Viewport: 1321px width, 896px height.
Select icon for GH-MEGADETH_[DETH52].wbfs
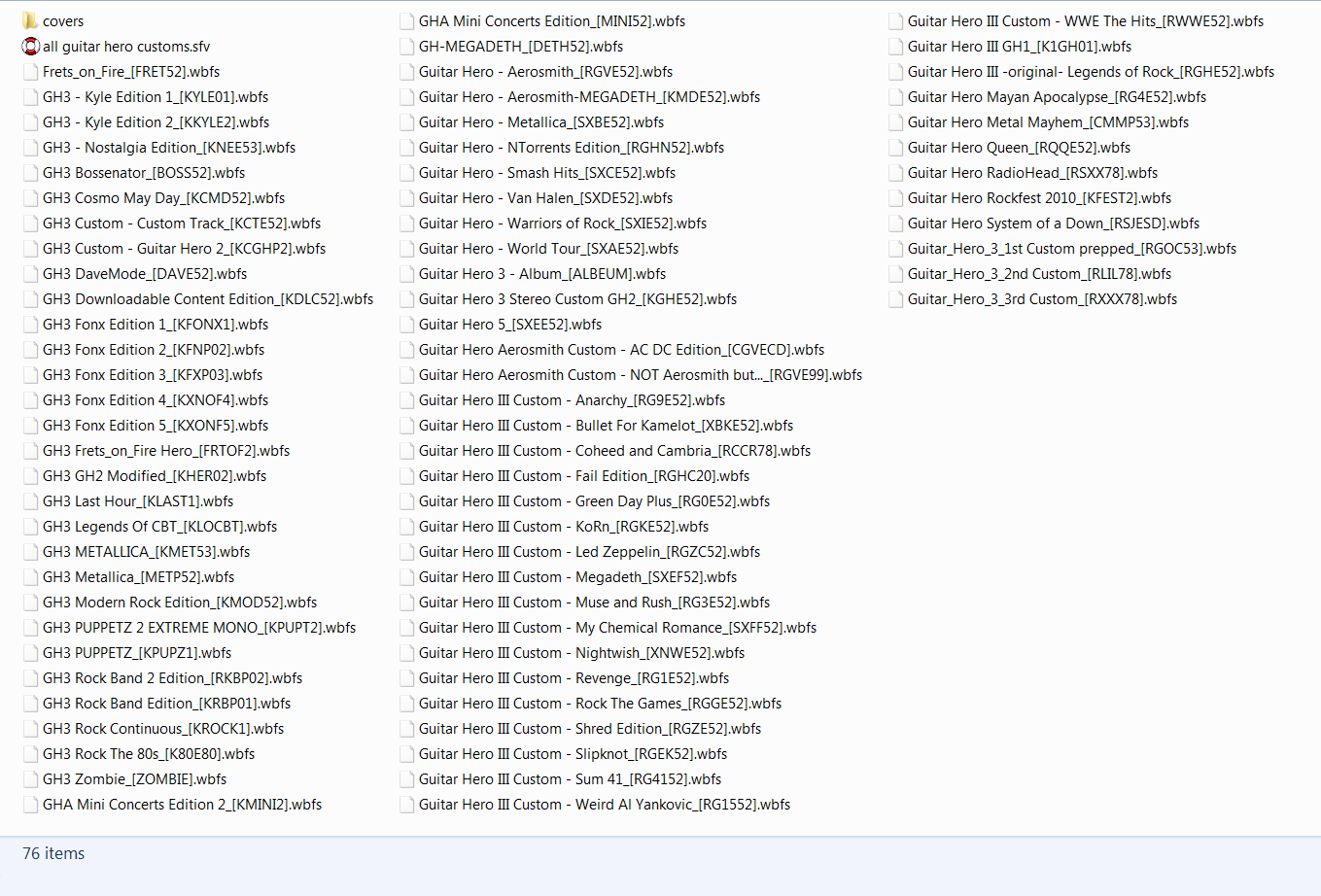[407, 46]
